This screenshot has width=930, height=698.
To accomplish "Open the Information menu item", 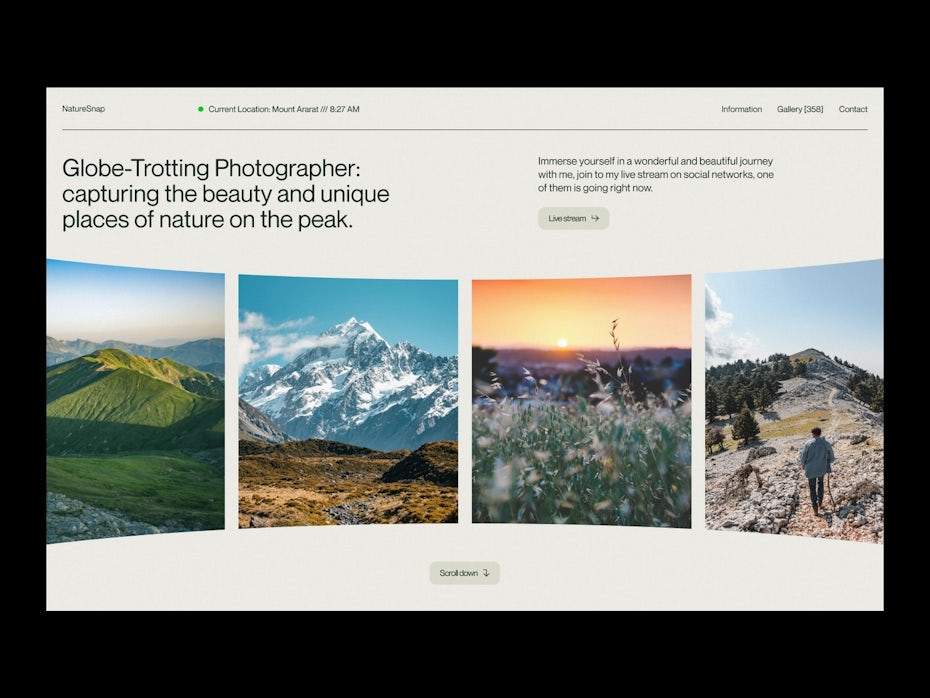I will [741, 109].
